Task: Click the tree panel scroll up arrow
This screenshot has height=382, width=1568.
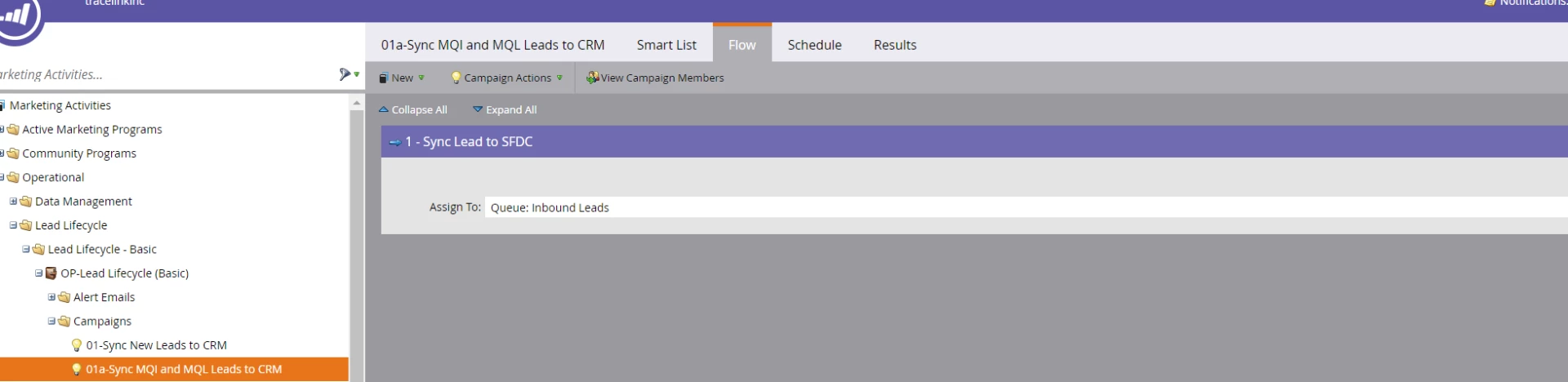Action: 356,103
